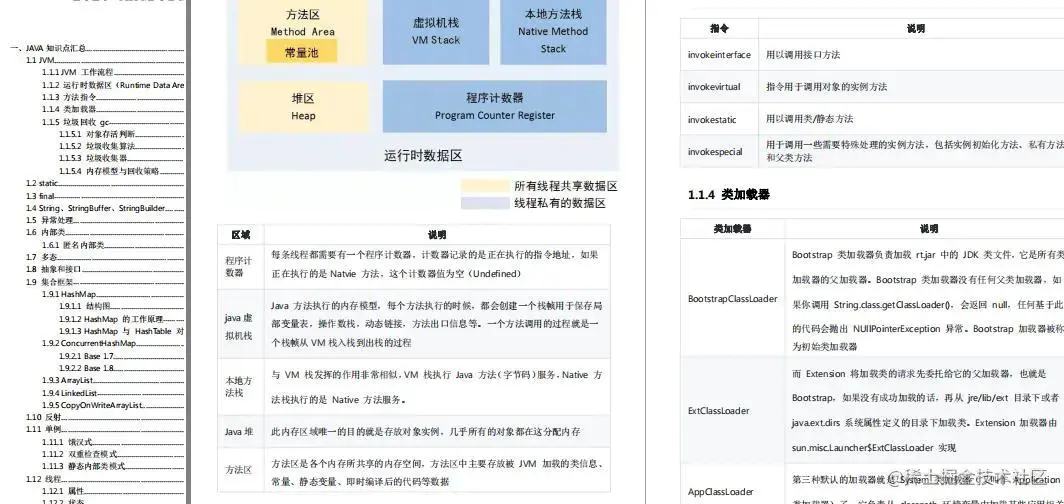1064x504 pixels.
Task: Click the 'invokespecial' instruction cell
Action: (719, 152)
